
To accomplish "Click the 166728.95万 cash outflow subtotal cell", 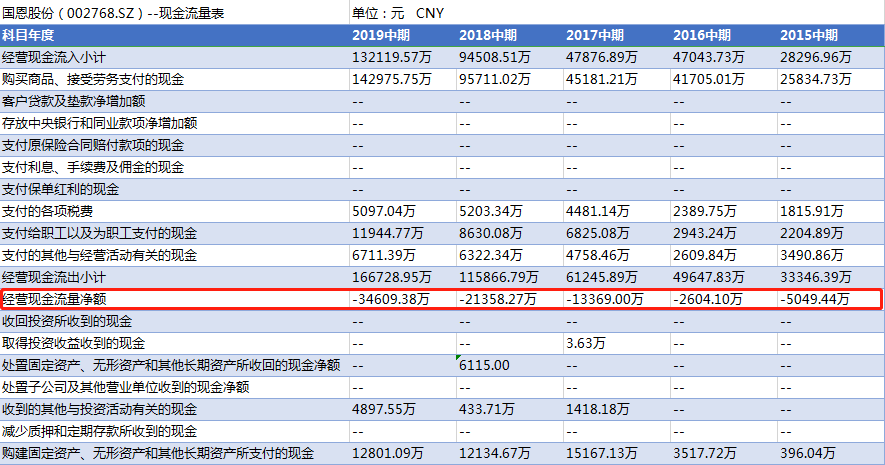I will [392, 277].
